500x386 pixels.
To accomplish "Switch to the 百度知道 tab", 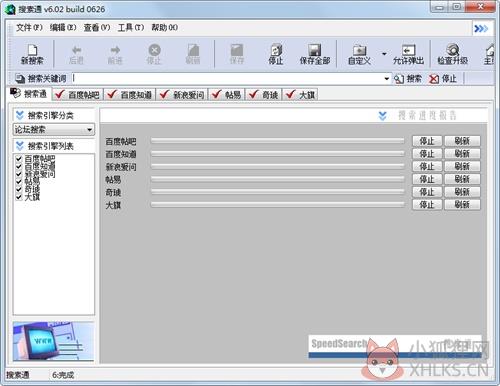I will point(130,95).
